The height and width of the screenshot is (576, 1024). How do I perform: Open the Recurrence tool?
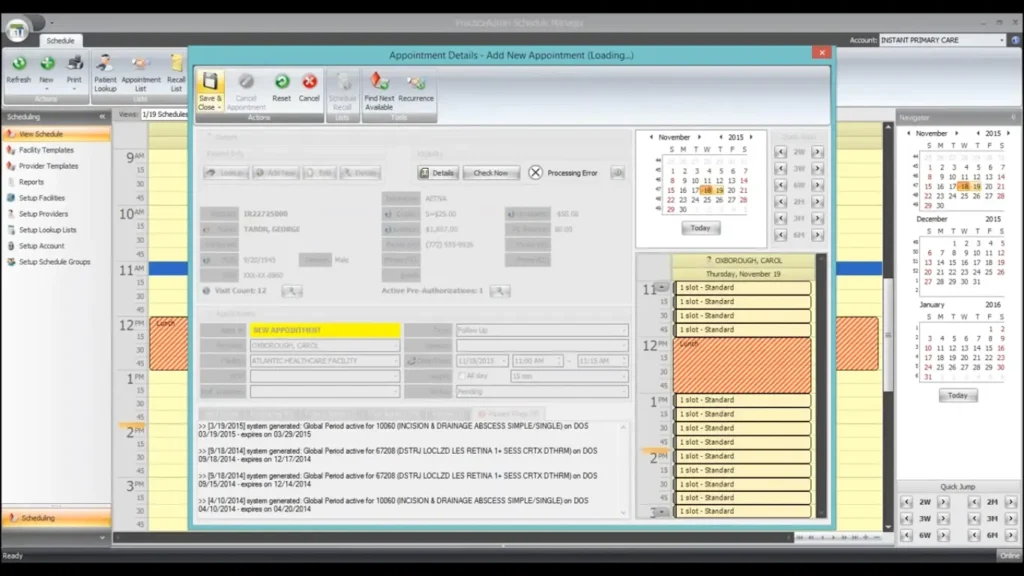click(x=415, y=88)
